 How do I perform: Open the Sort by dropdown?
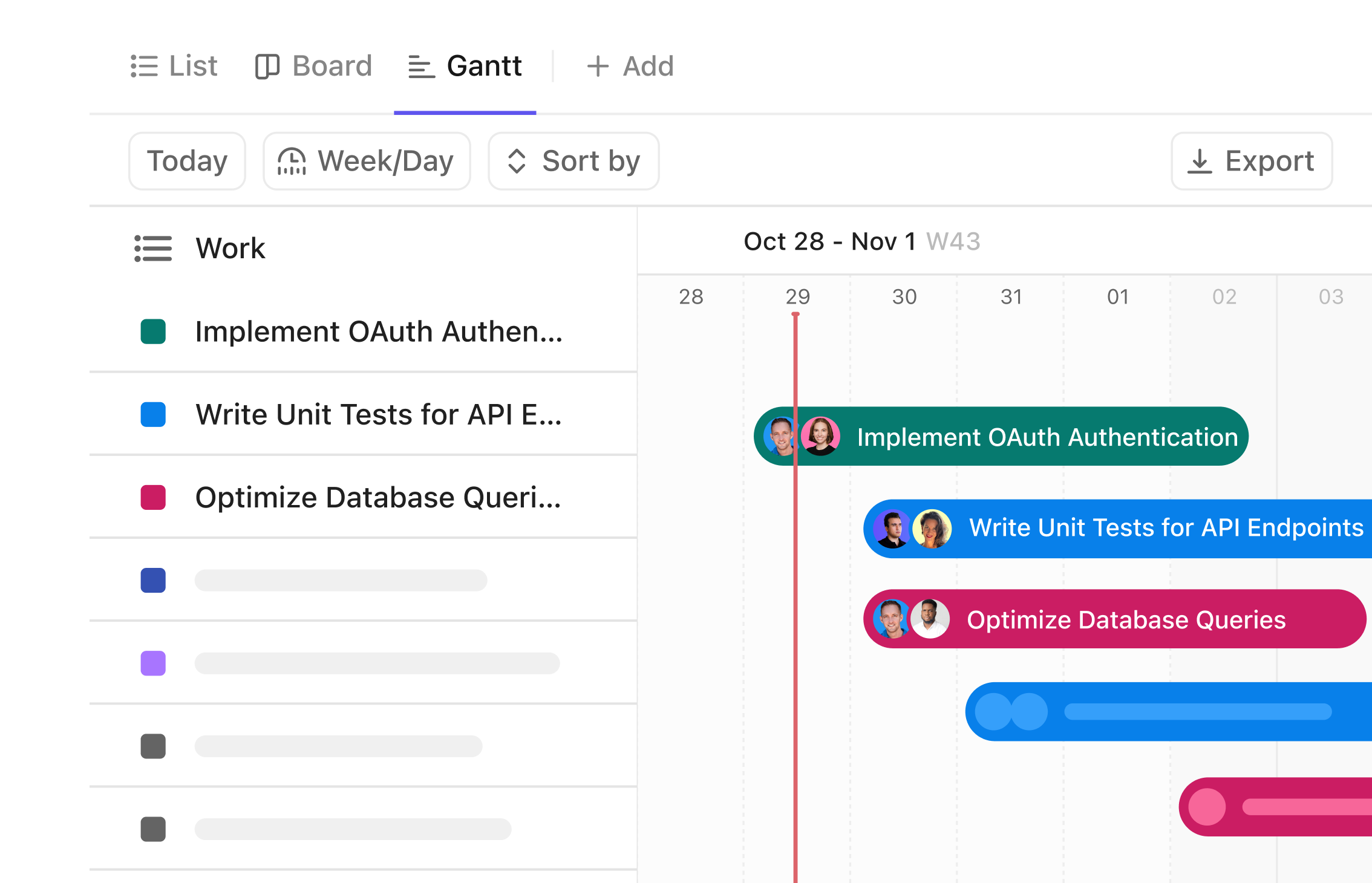pyautogui.click(x=573, y=161)
